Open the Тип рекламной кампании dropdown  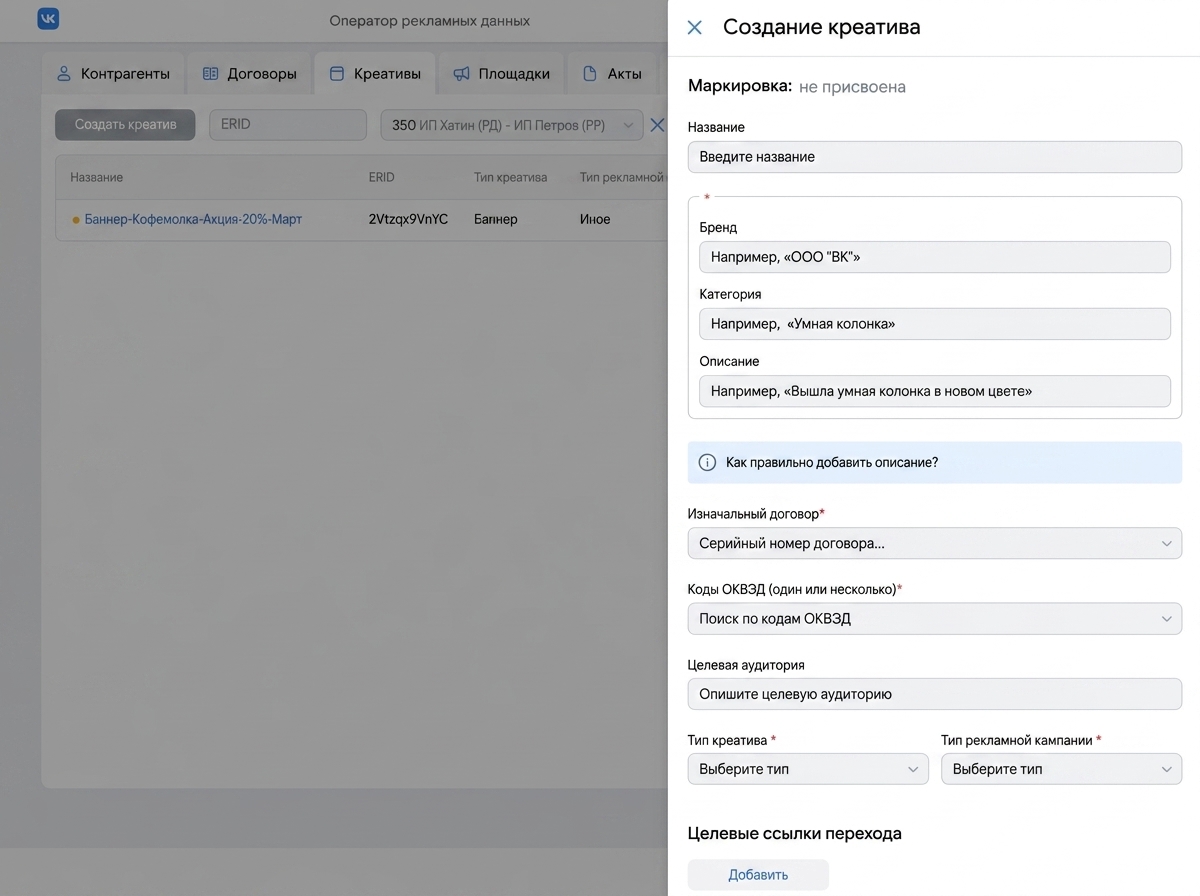click(x=1061, y=769)
